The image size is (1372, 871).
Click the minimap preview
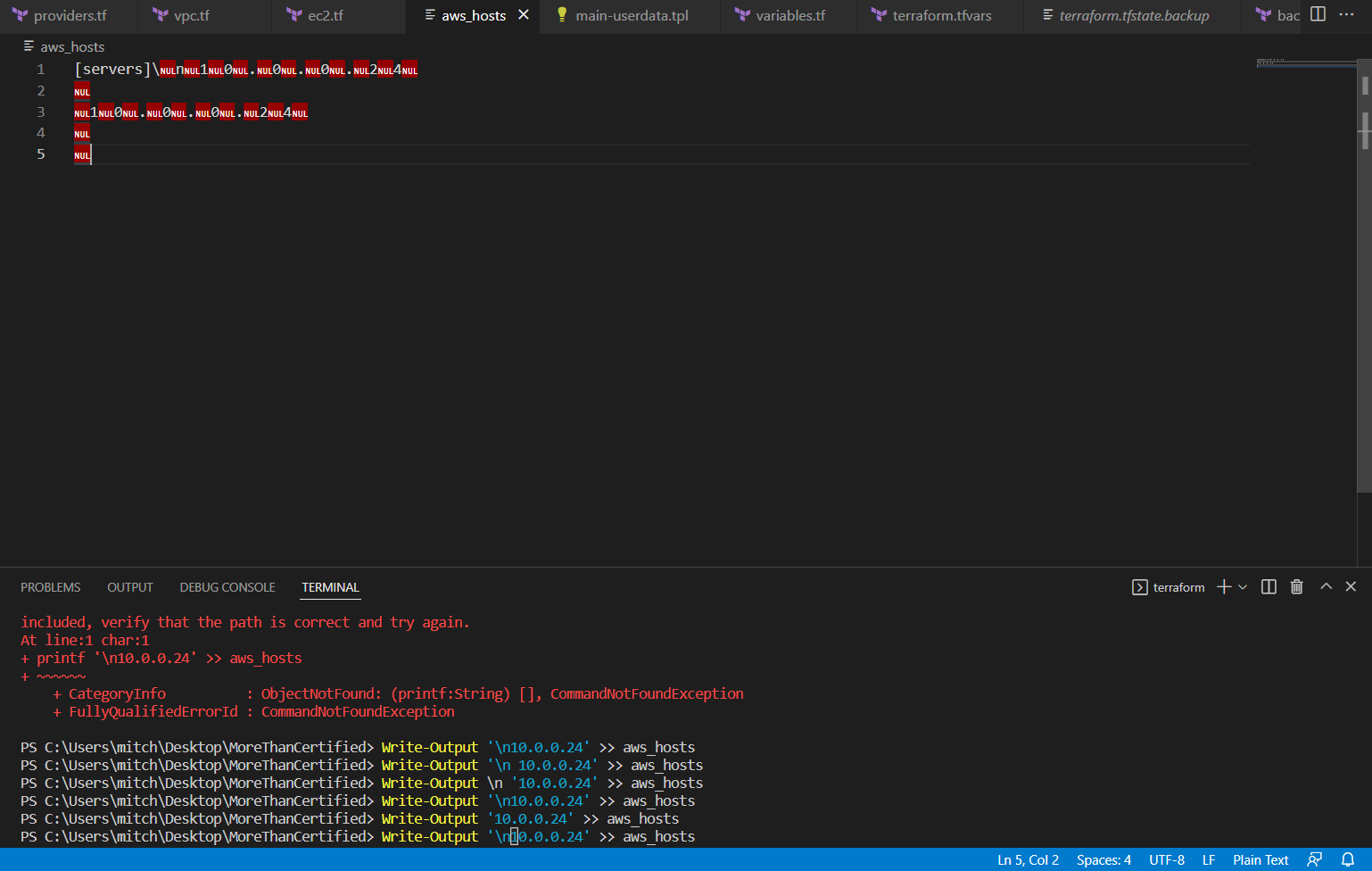pyautogui.click(x=1306, y=64)
